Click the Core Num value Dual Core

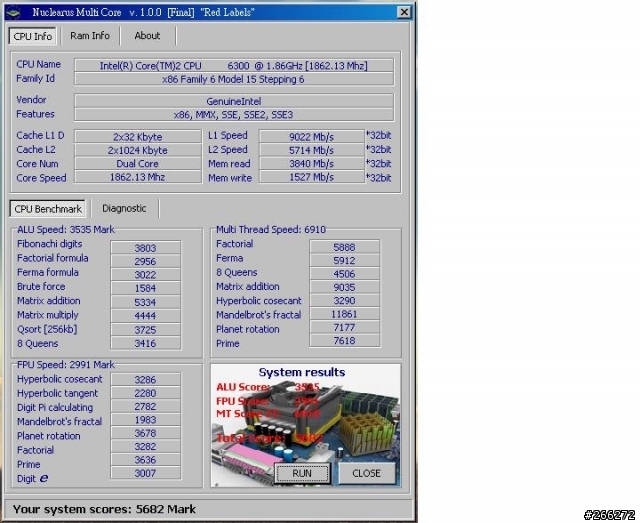(x=138, y=163)
